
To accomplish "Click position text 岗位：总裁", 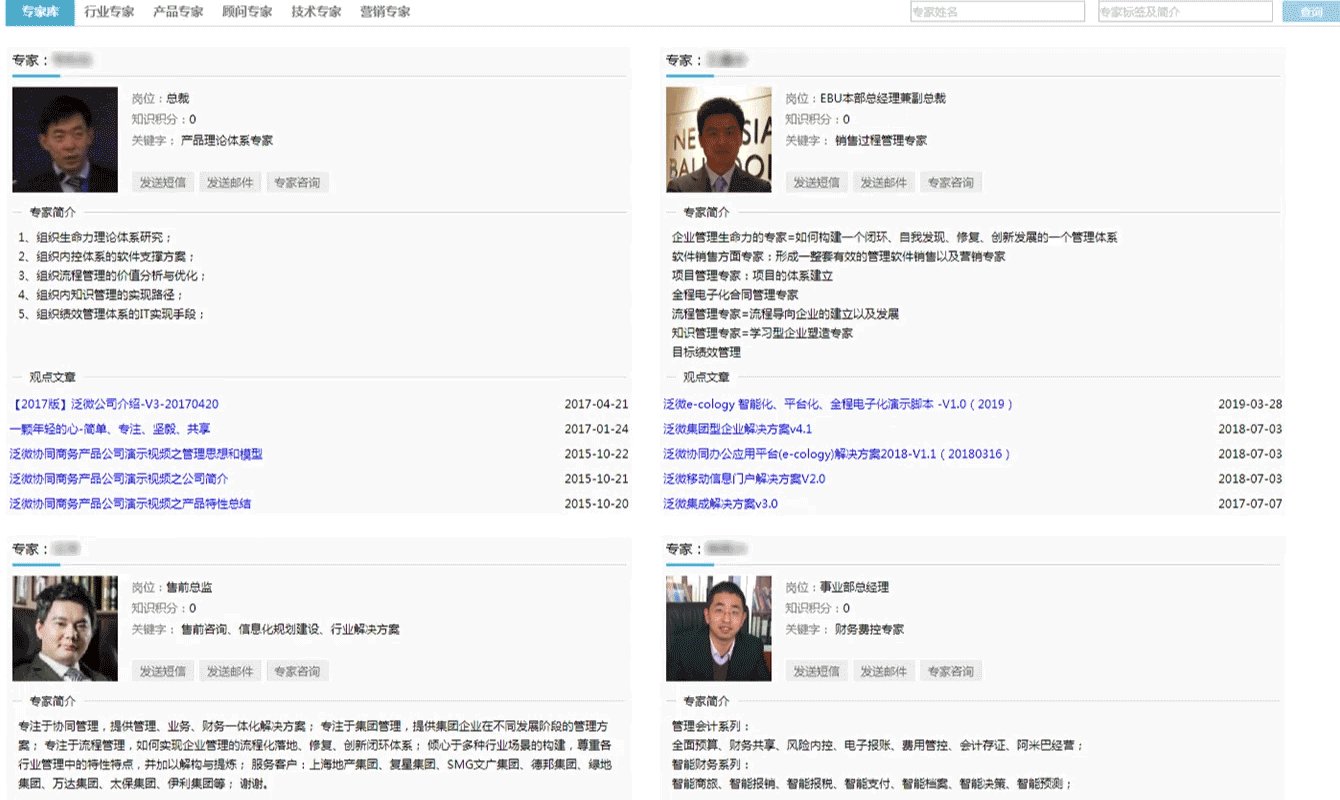I will point(160,99).
